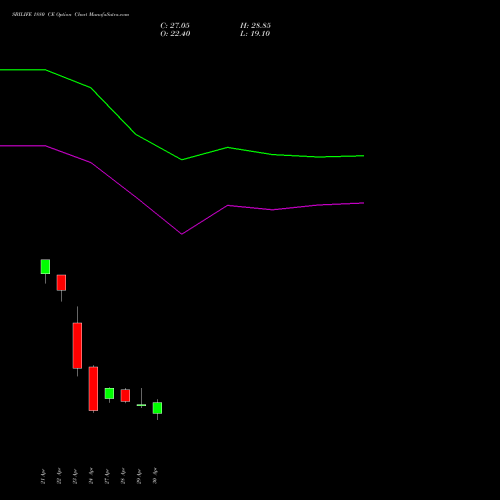Click the 29 Apr date axis label
Screen dimensions: 500x500
point(139,476)
